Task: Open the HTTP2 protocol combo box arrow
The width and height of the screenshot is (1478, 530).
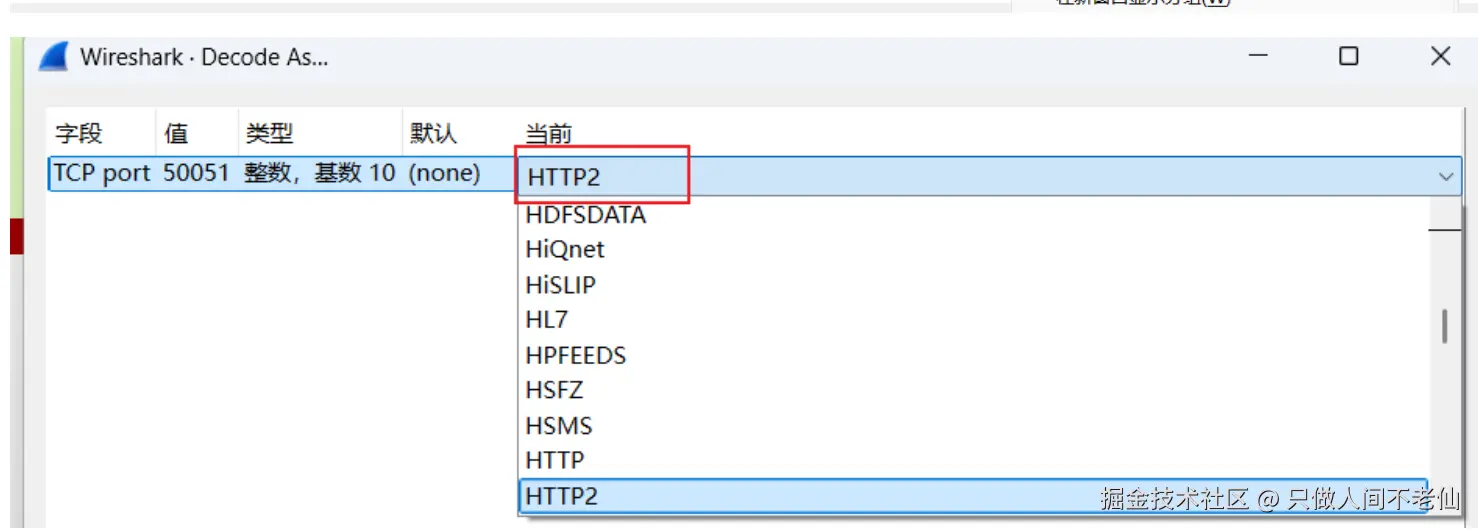Action: (x=1446, y=177)
